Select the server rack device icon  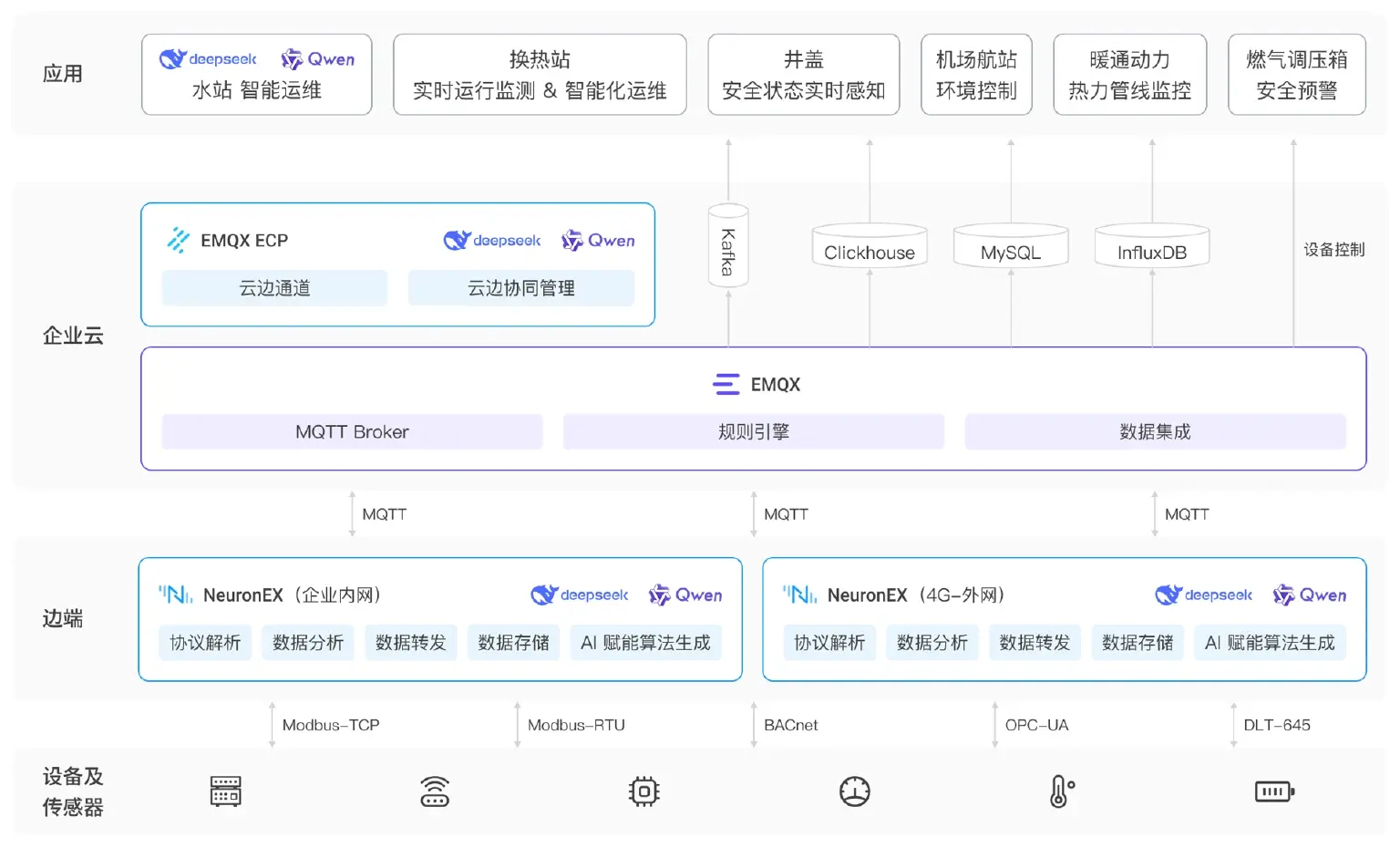point(225,791)
